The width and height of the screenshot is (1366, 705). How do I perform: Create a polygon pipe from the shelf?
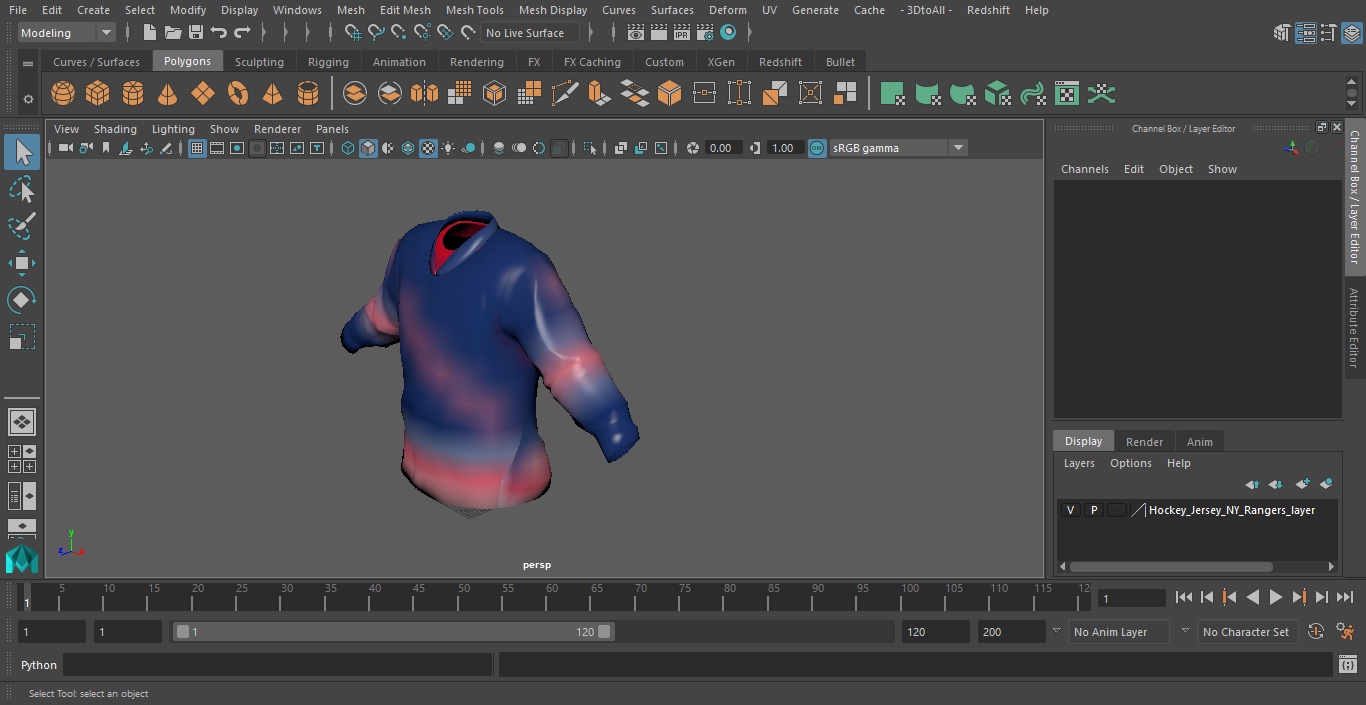[x=308, y=94]
